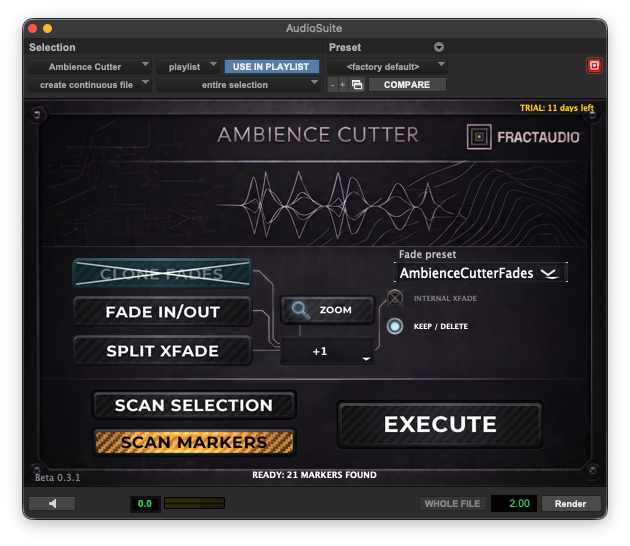Image resolution: width=630 pixels, height=546 pixels.
Task: Open entire selection dropdown
Action: pos(238,85)
